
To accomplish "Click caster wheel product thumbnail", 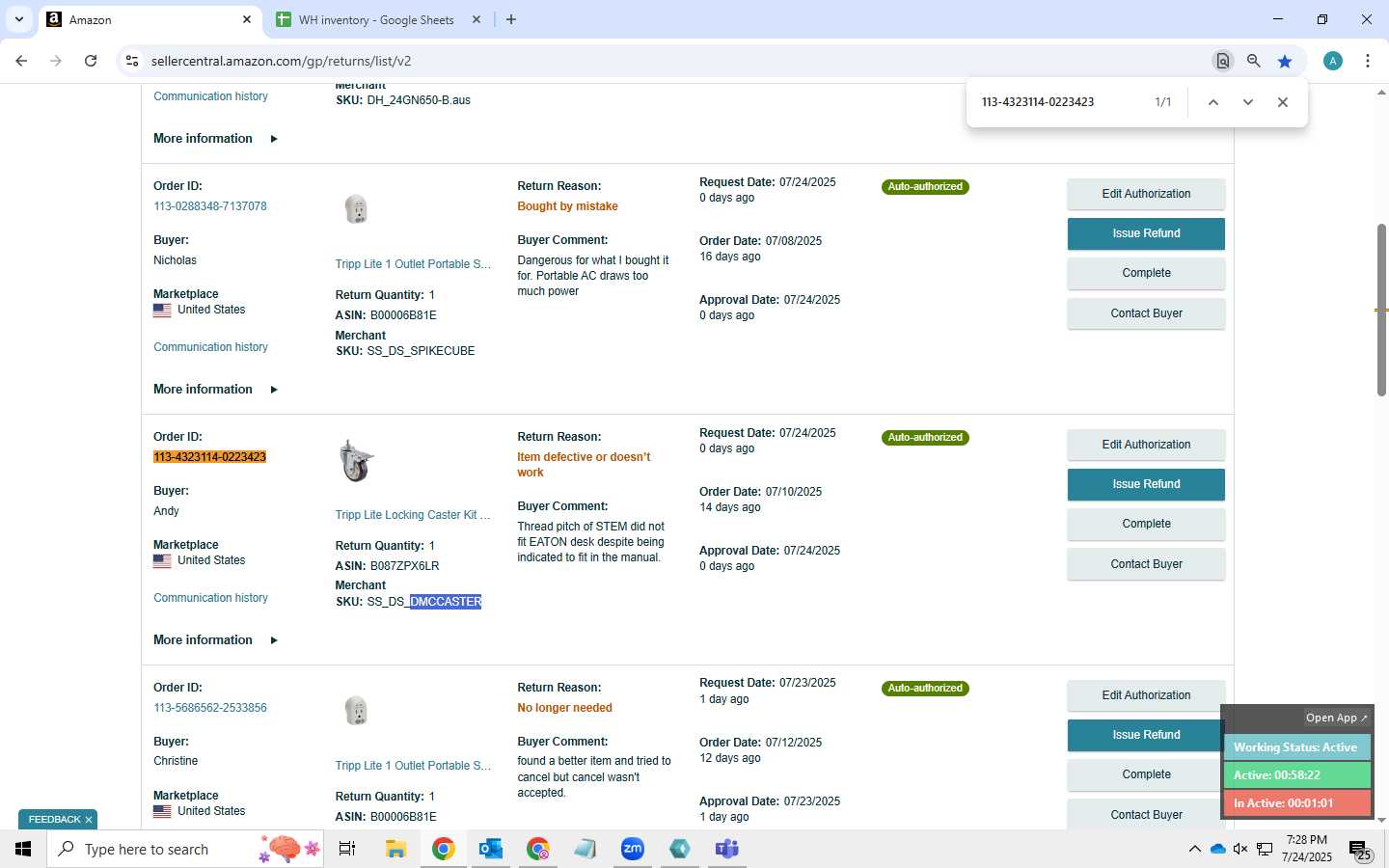I will coord(356,461).
